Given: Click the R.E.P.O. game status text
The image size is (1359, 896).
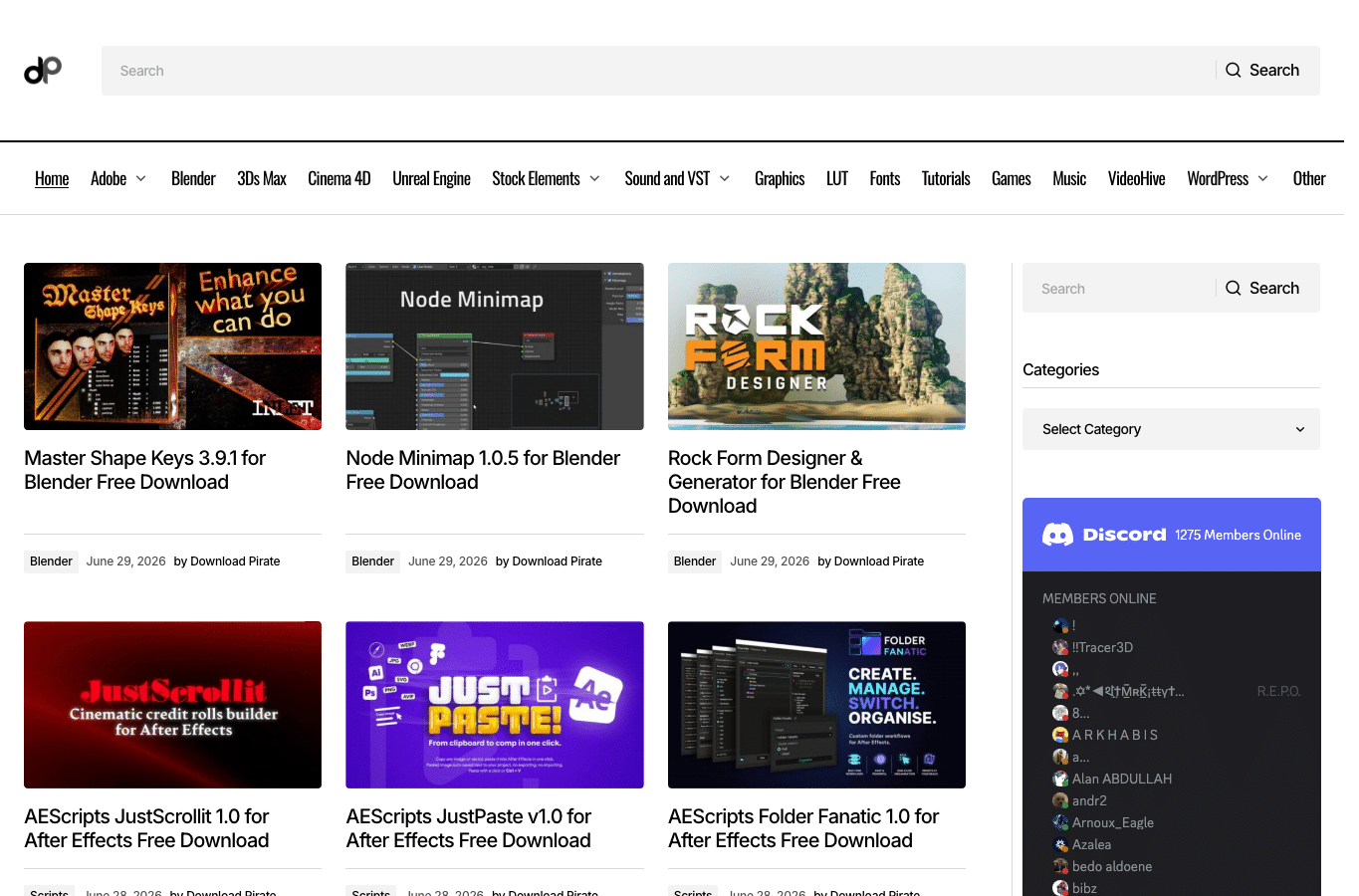Looking at the screenshot, I should click(1278, 691).
